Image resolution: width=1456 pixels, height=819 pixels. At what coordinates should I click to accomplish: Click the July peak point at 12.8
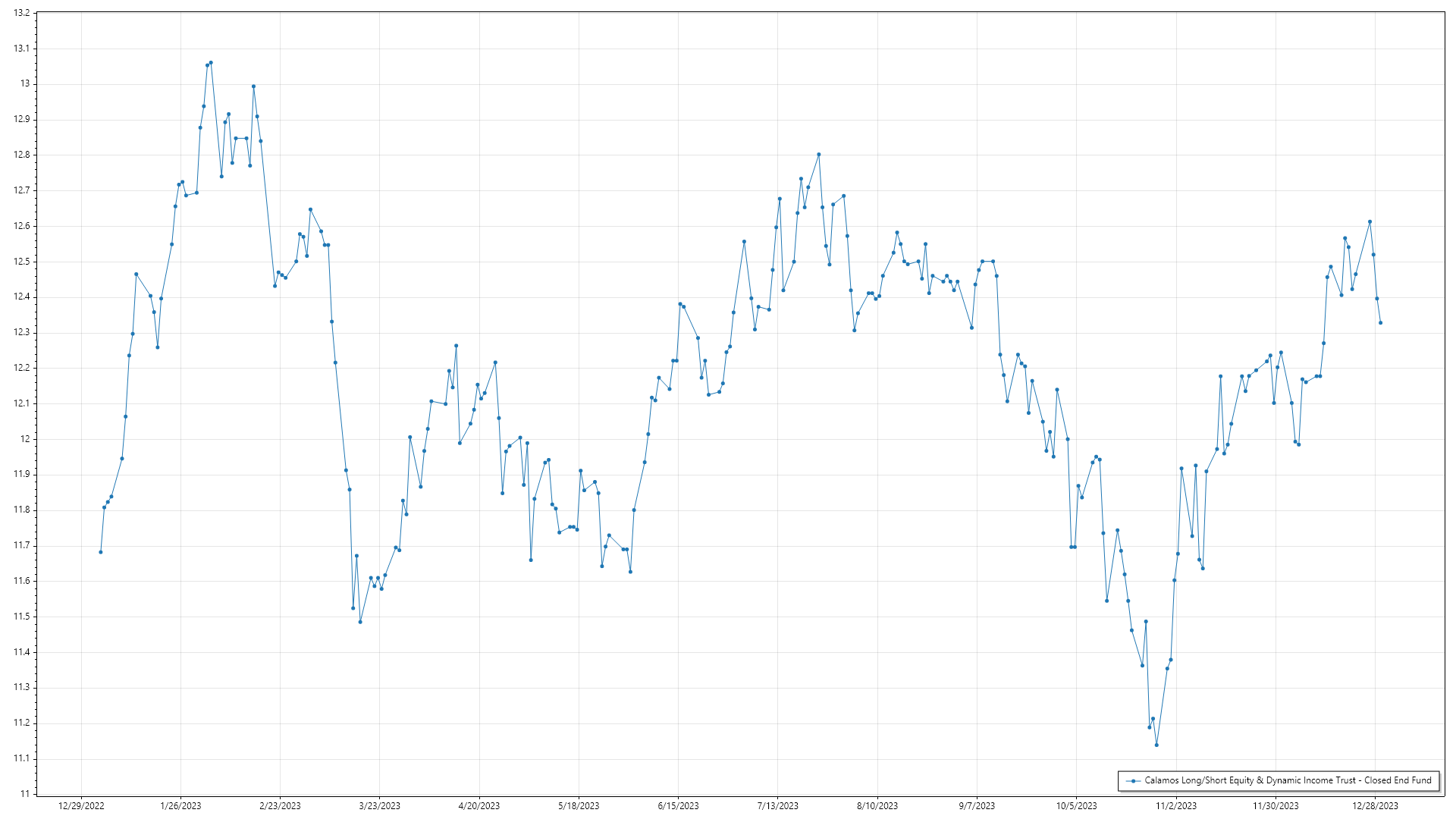[819, 155]
